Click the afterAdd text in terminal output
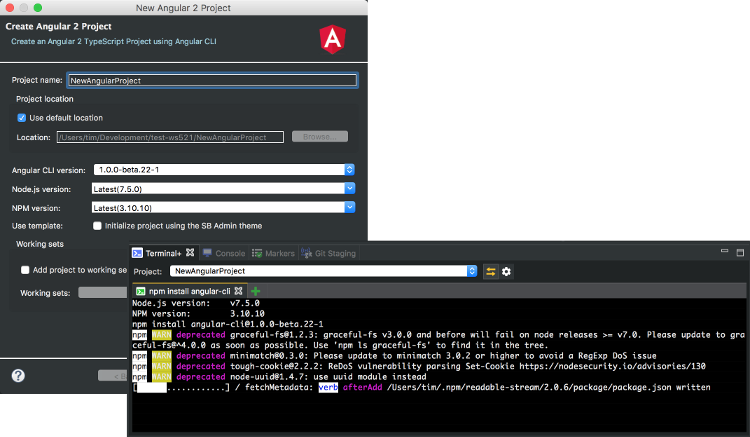750x437 pixels. coord(363,387)
